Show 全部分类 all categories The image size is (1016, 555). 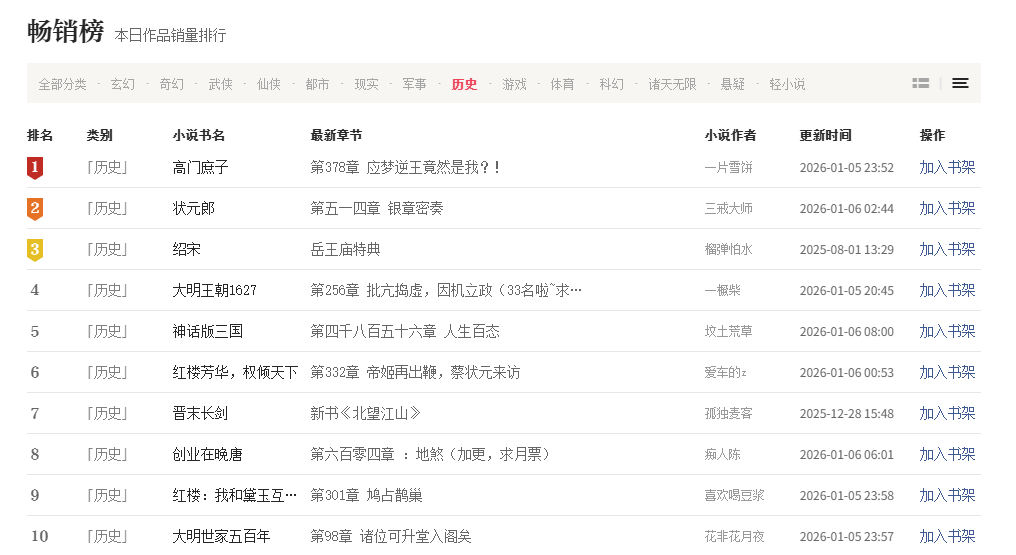(x=62, y=84)
